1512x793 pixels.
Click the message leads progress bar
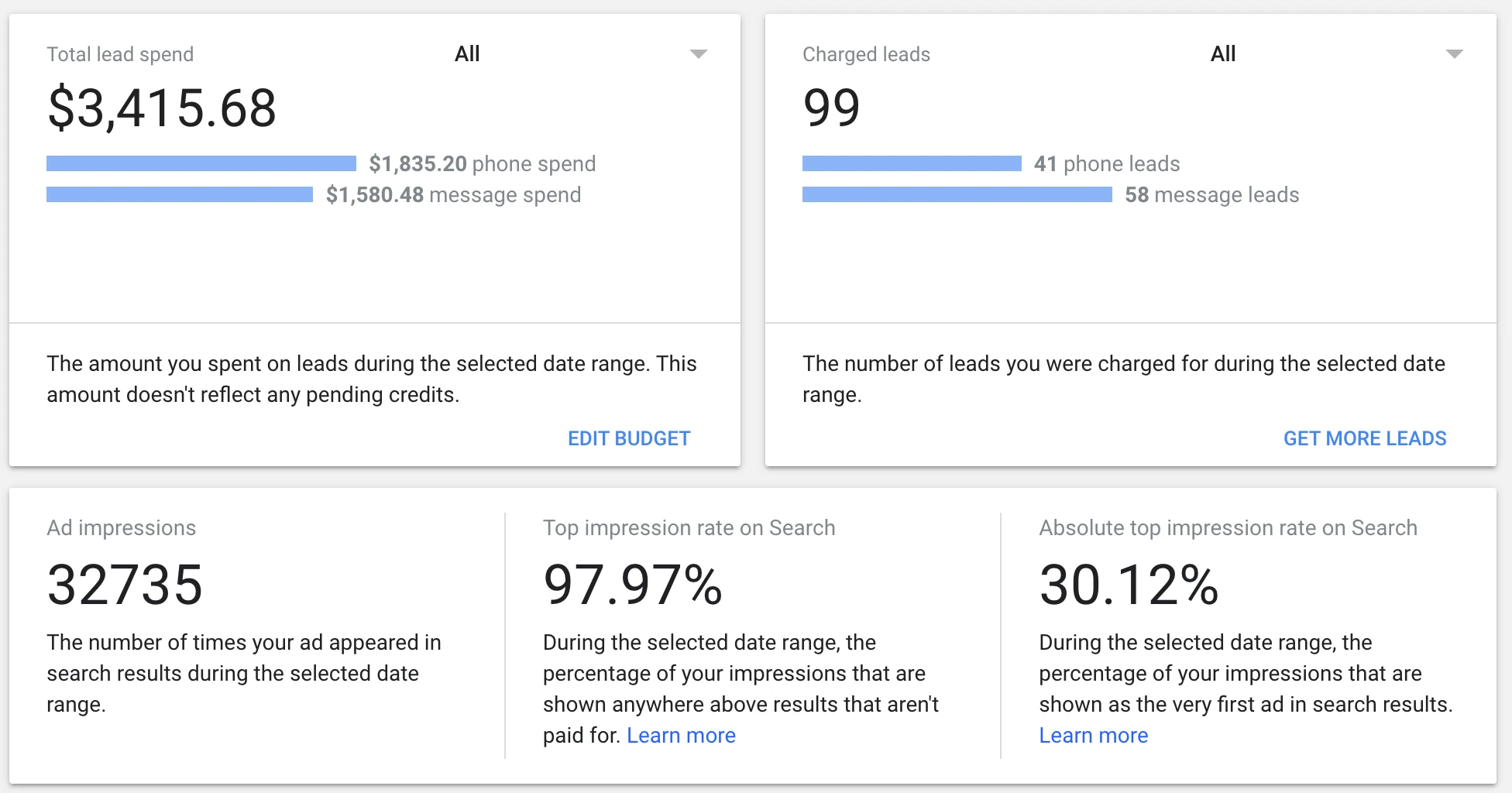tap(957, 194)
